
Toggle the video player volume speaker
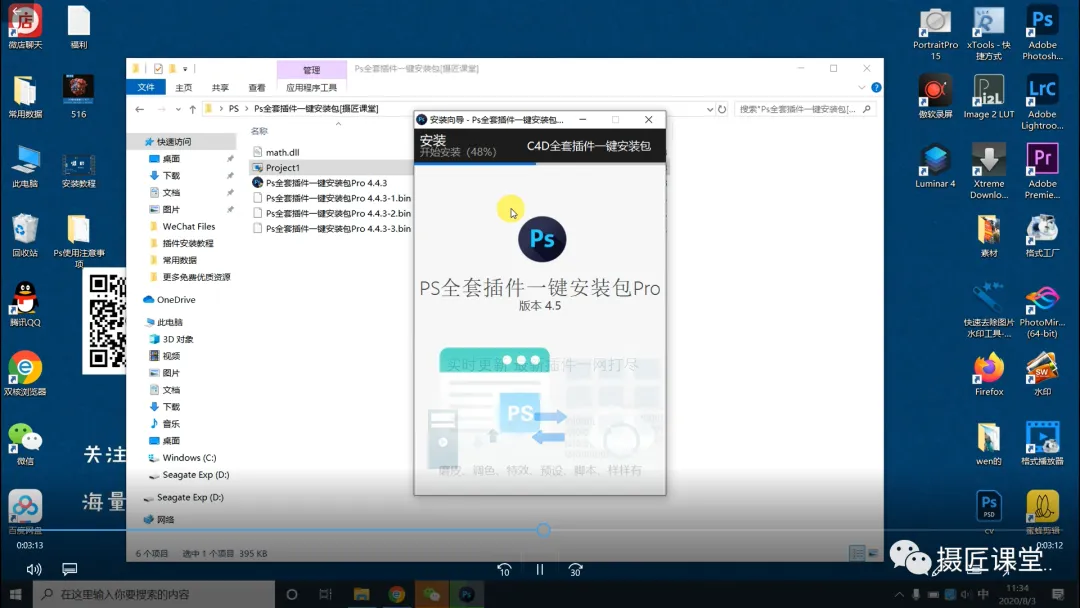coord(33,569)
